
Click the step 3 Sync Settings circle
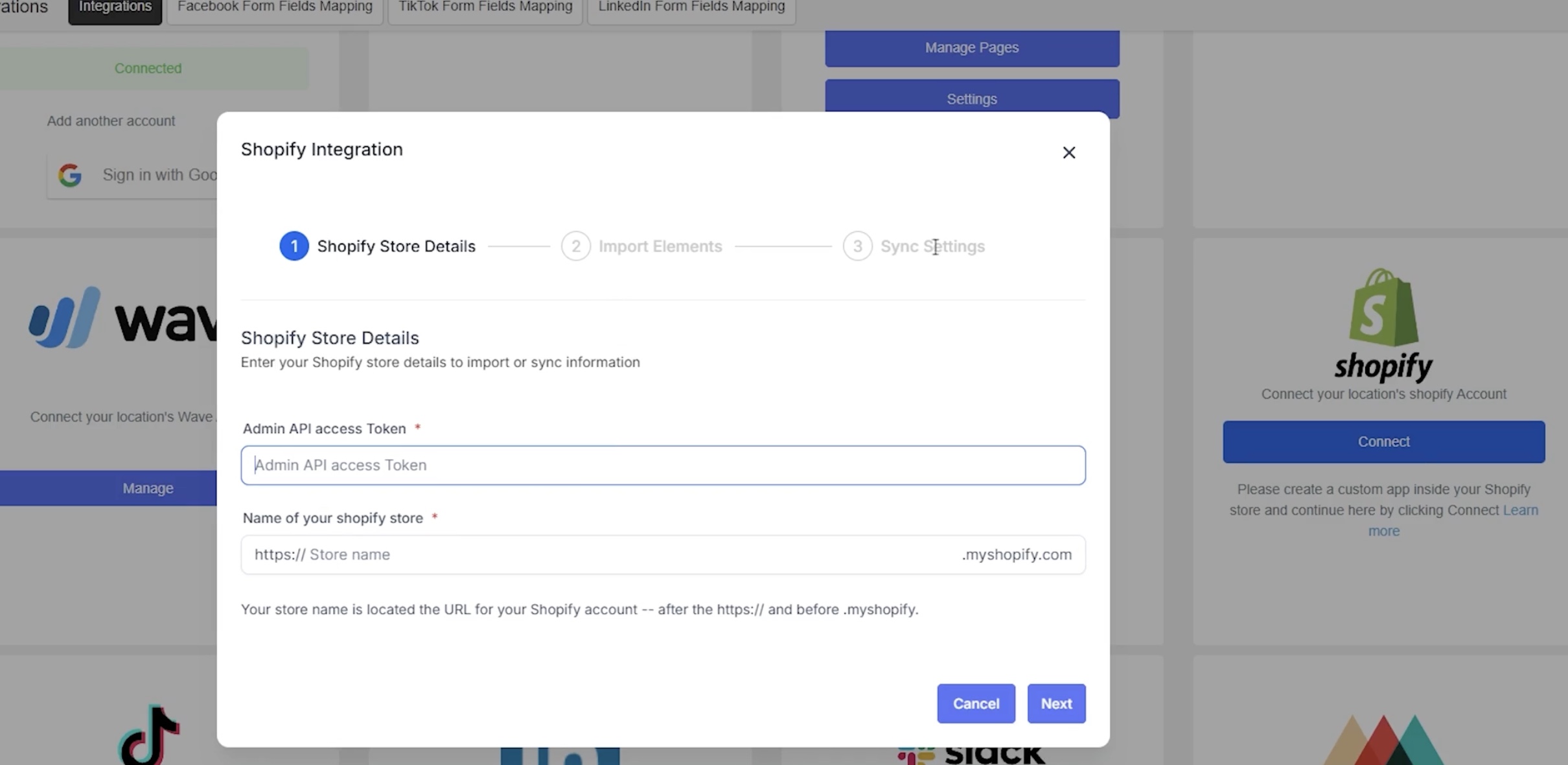pos(857,246)
